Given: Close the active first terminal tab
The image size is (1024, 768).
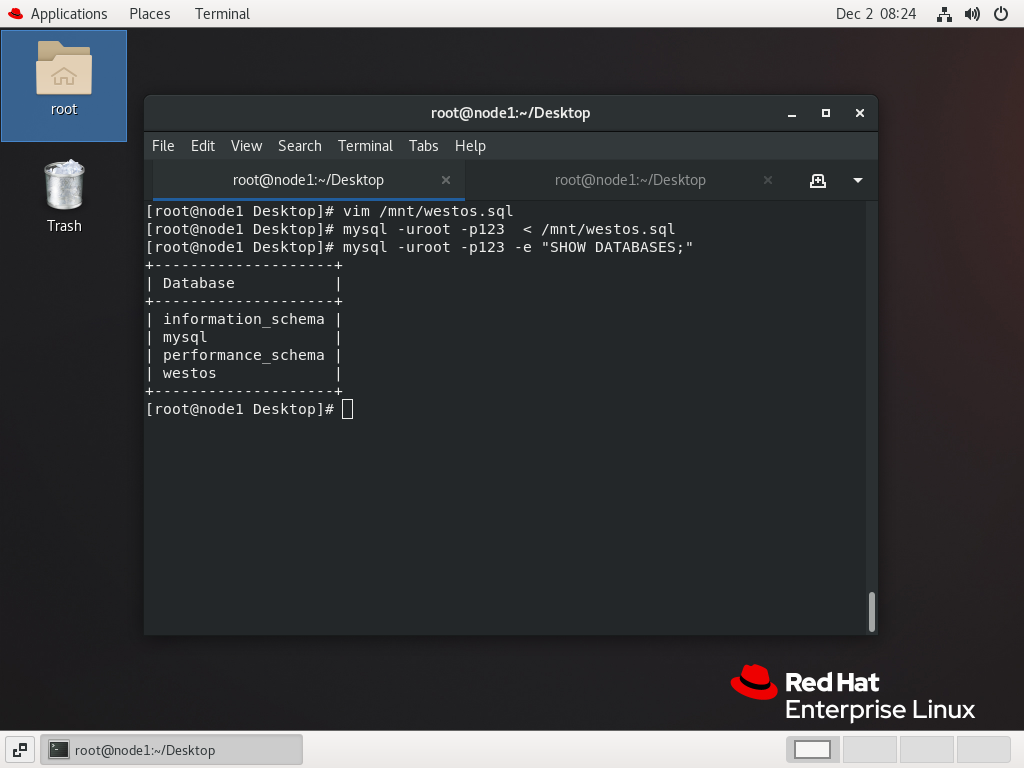Looking at the screenshot, I should (x=446, y=180).
